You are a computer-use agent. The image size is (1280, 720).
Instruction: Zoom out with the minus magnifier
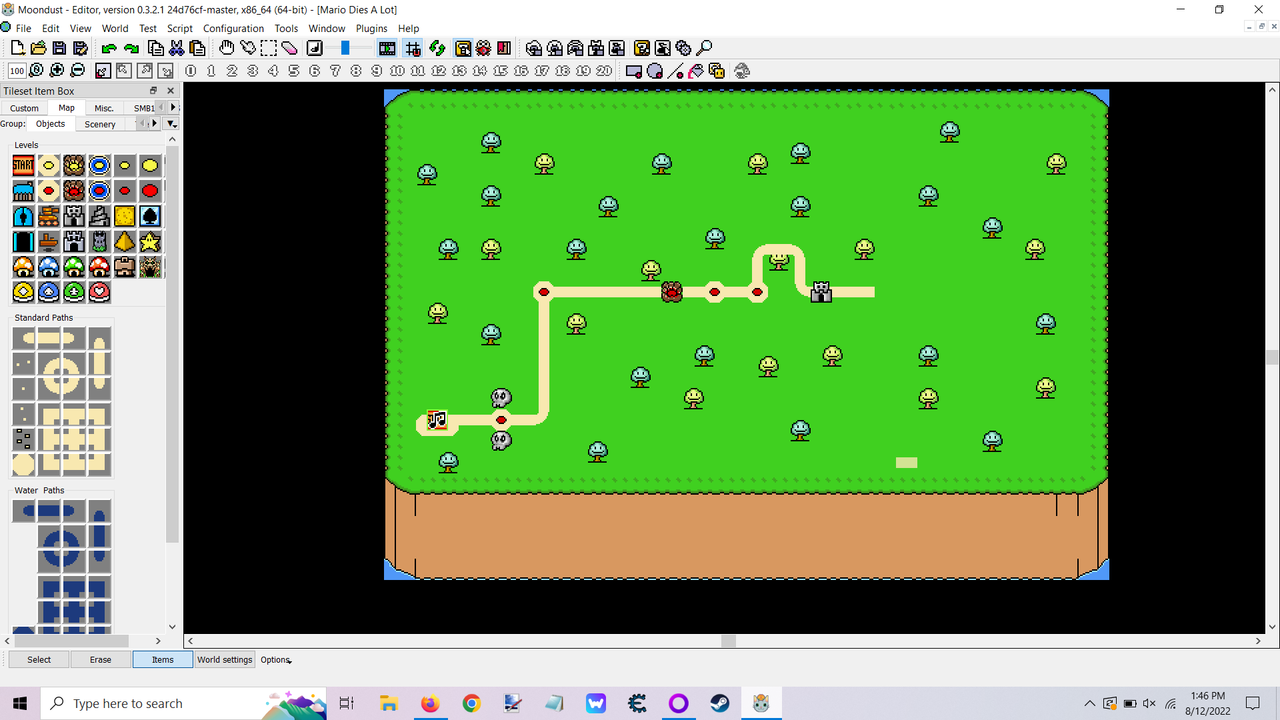pyautogui.click(x=78, y=71)
